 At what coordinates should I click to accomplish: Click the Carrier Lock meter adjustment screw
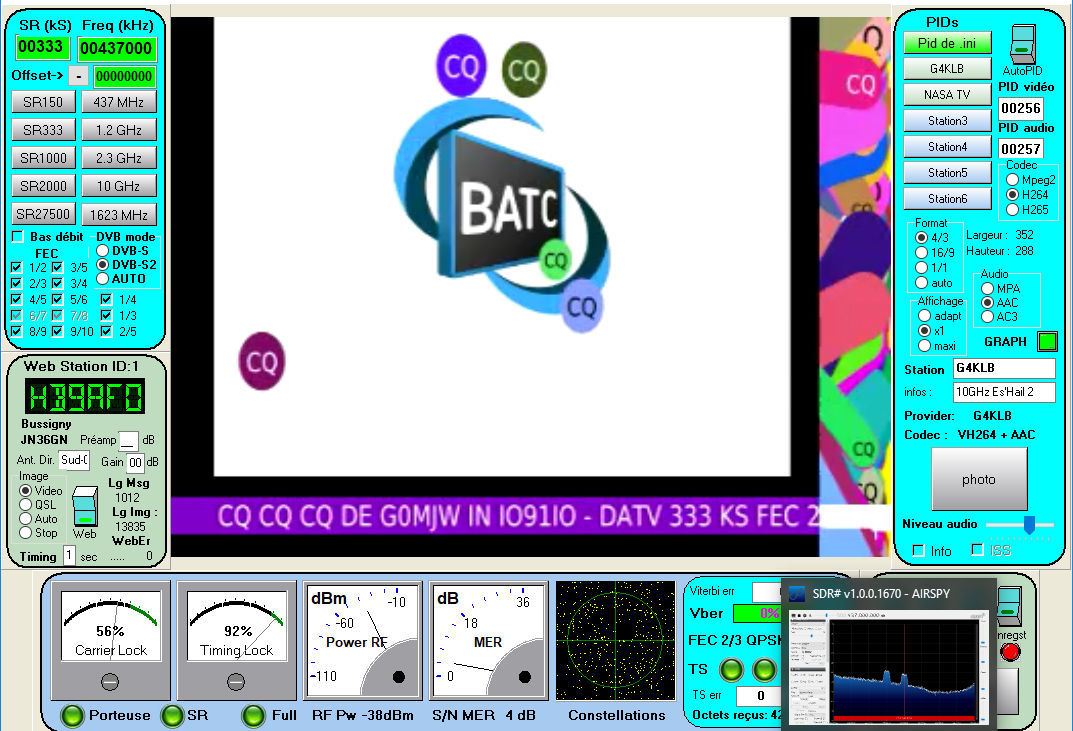pyautogui.click(x=110, y=681)
